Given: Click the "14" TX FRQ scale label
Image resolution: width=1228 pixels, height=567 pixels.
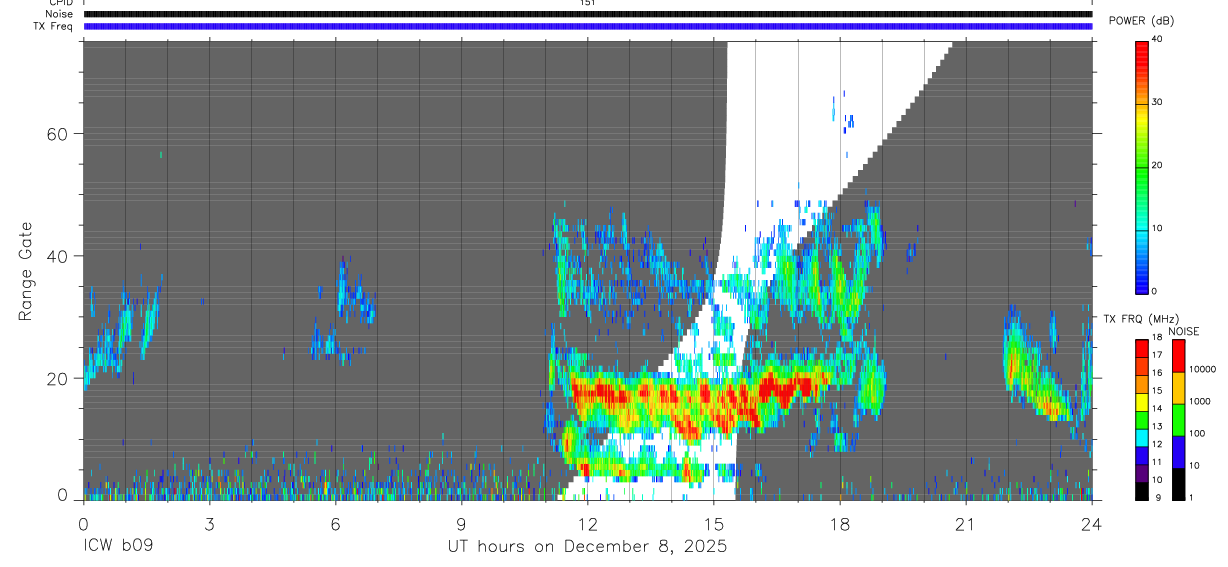Looking at the screenshot, I should 1158,409.
